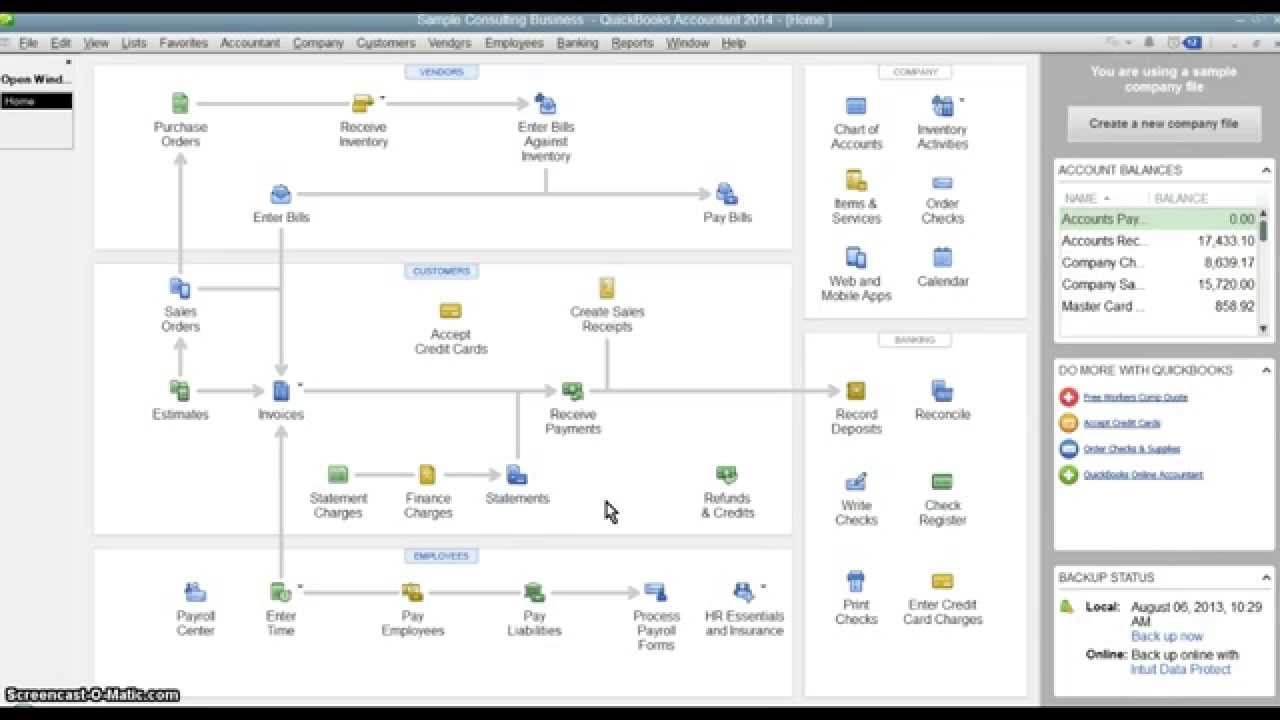Viewport: 1280px width, 720px height.
Task: Collapse Do More With QuickBooks panel
Action: tap(1266, 370)
